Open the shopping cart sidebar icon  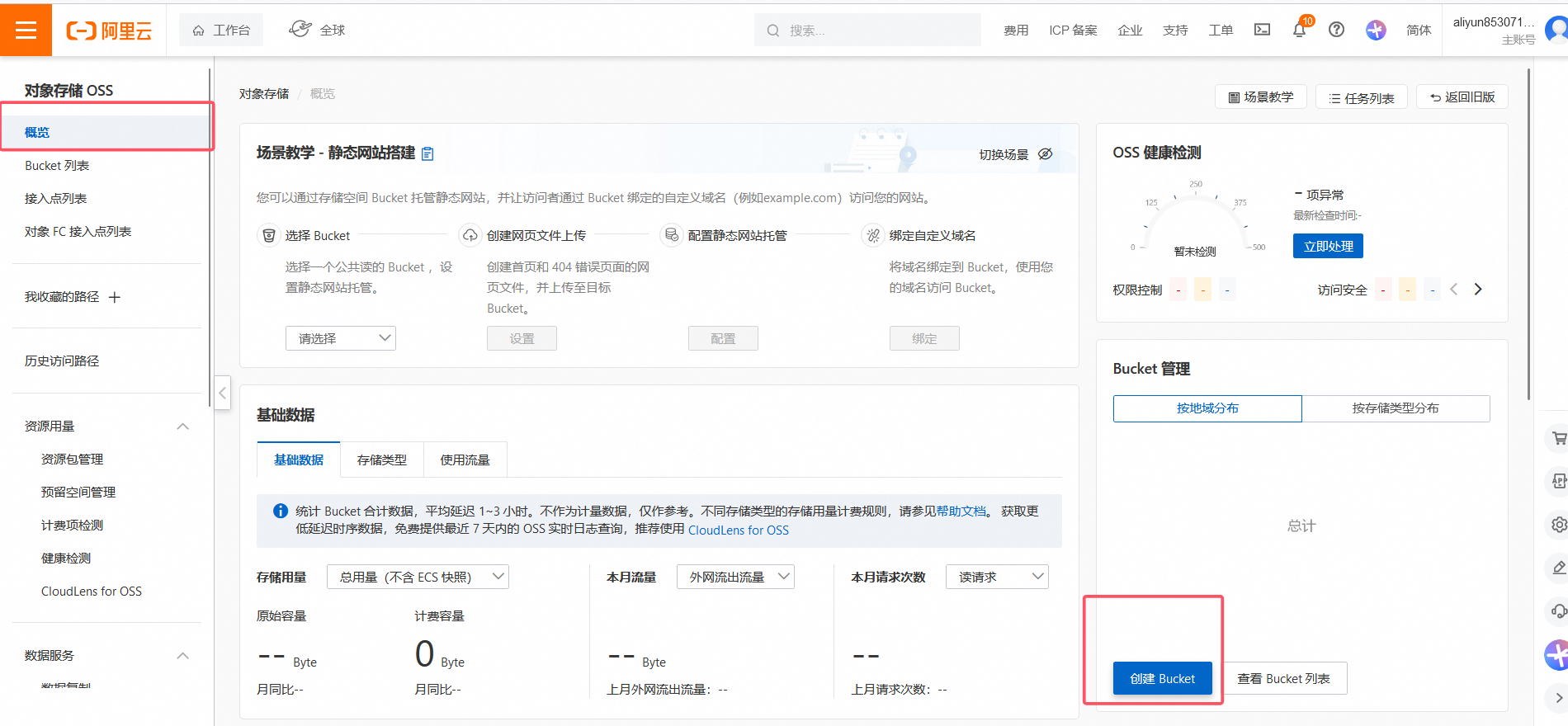pos(1558,438)
